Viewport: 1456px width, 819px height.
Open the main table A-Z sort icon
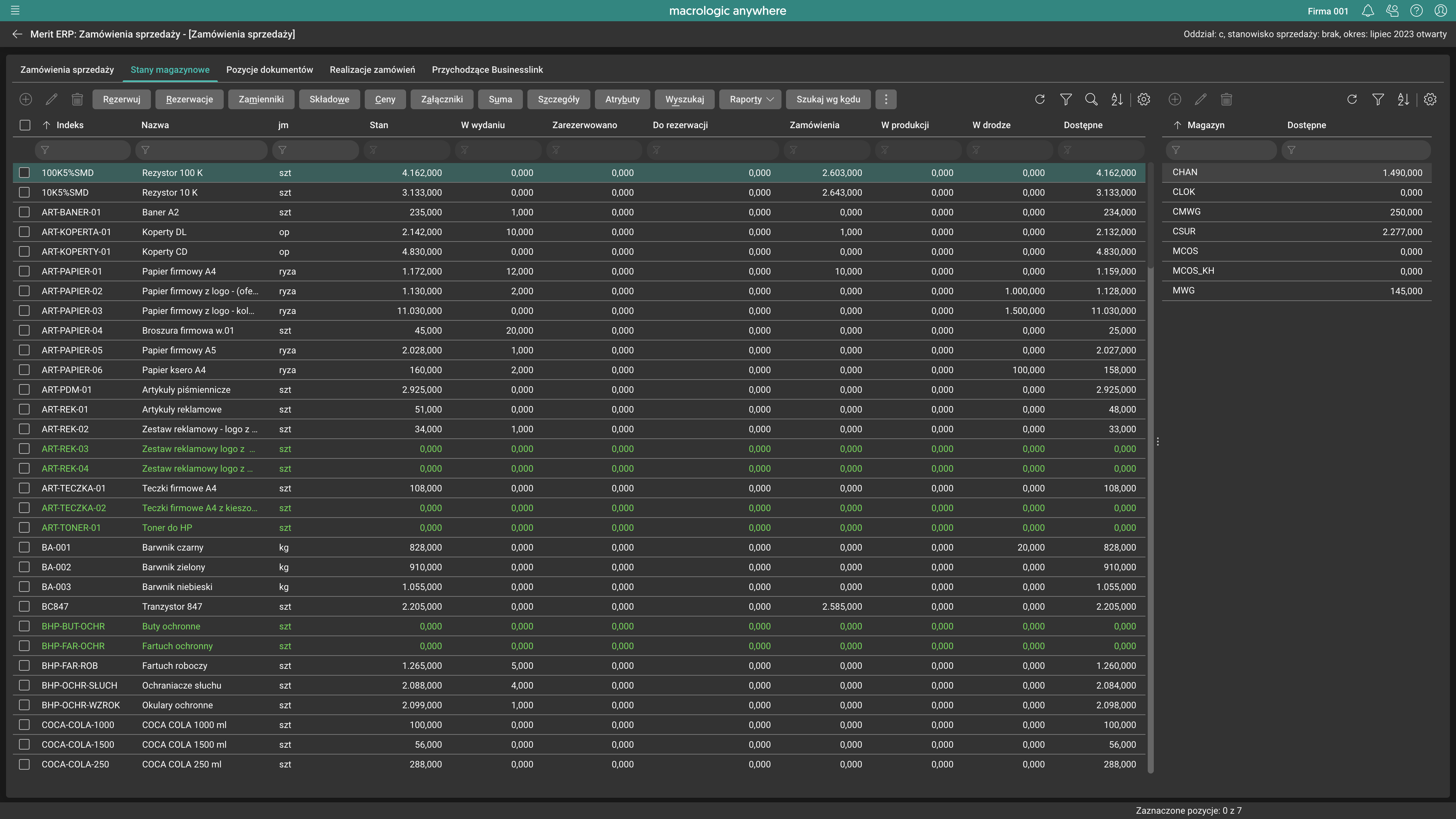coord(1117,99)
